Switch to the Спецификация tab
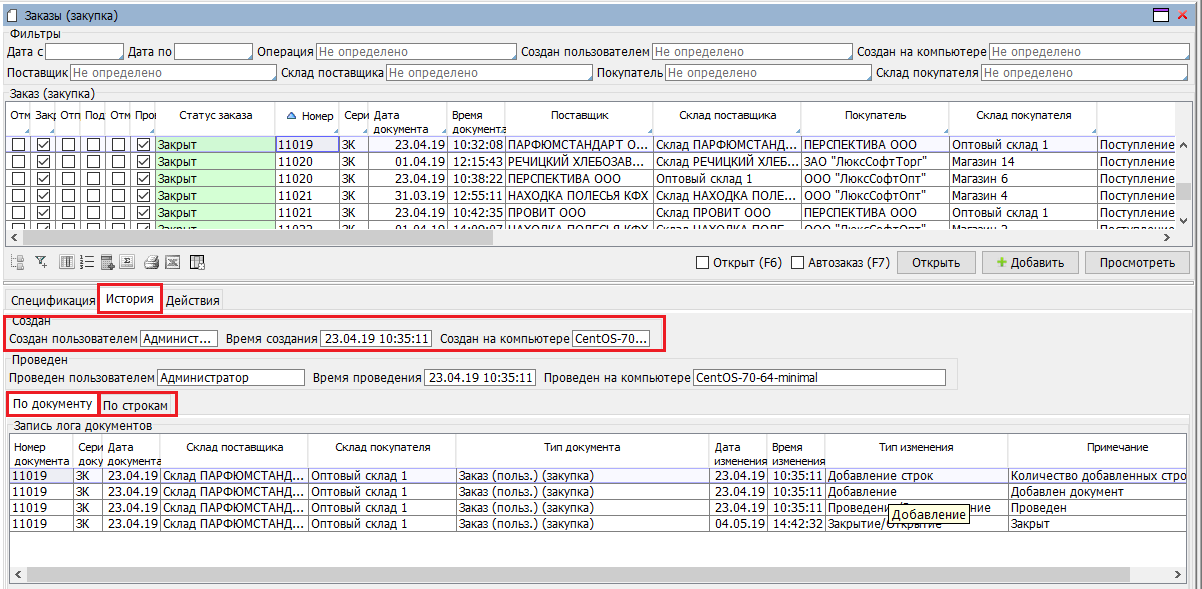This screenshot has height=589, width=1202. [53, 301]
